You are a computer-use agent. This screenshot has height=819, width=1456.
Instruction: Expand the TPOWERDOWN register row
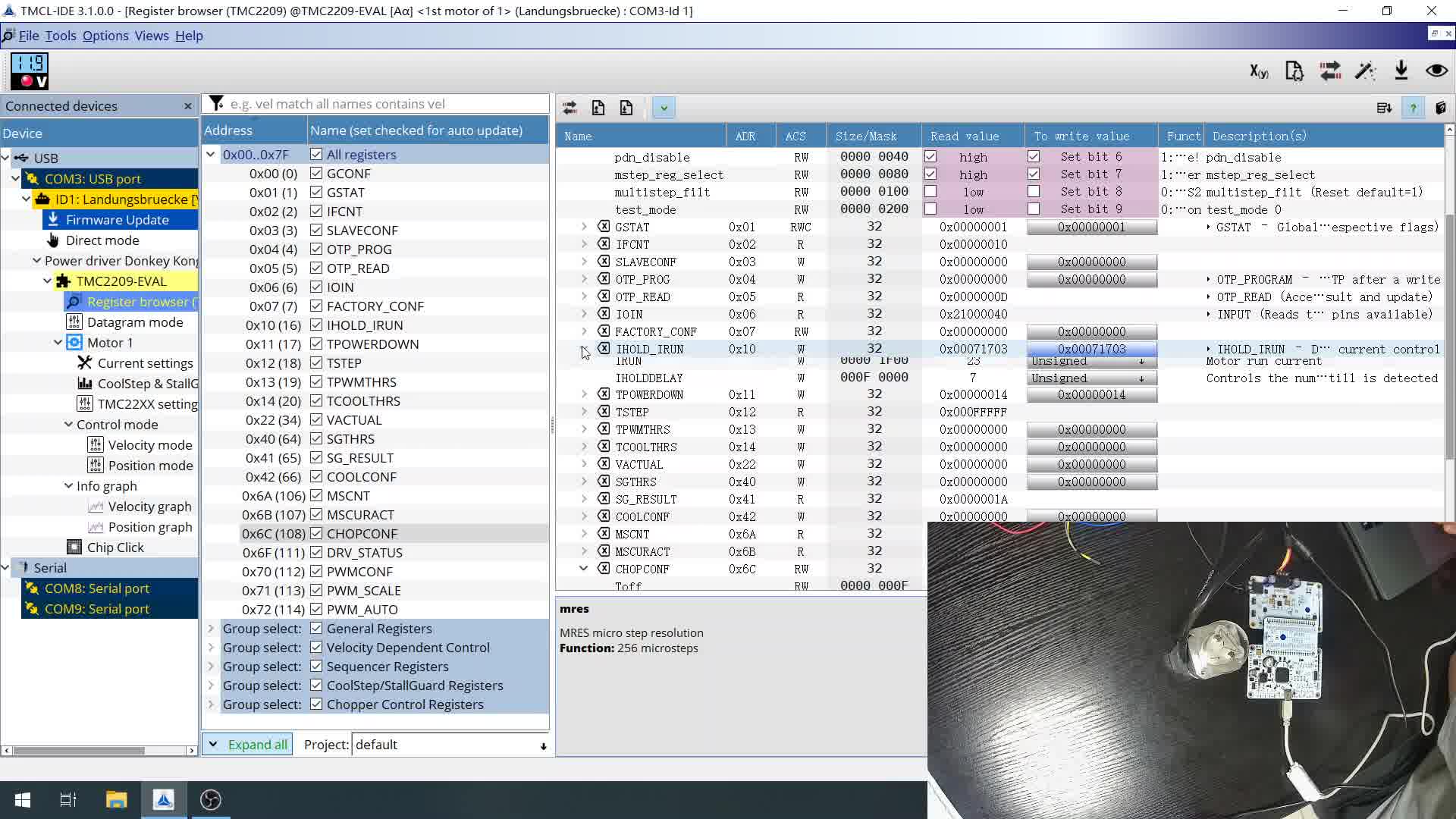coord(584,394)
